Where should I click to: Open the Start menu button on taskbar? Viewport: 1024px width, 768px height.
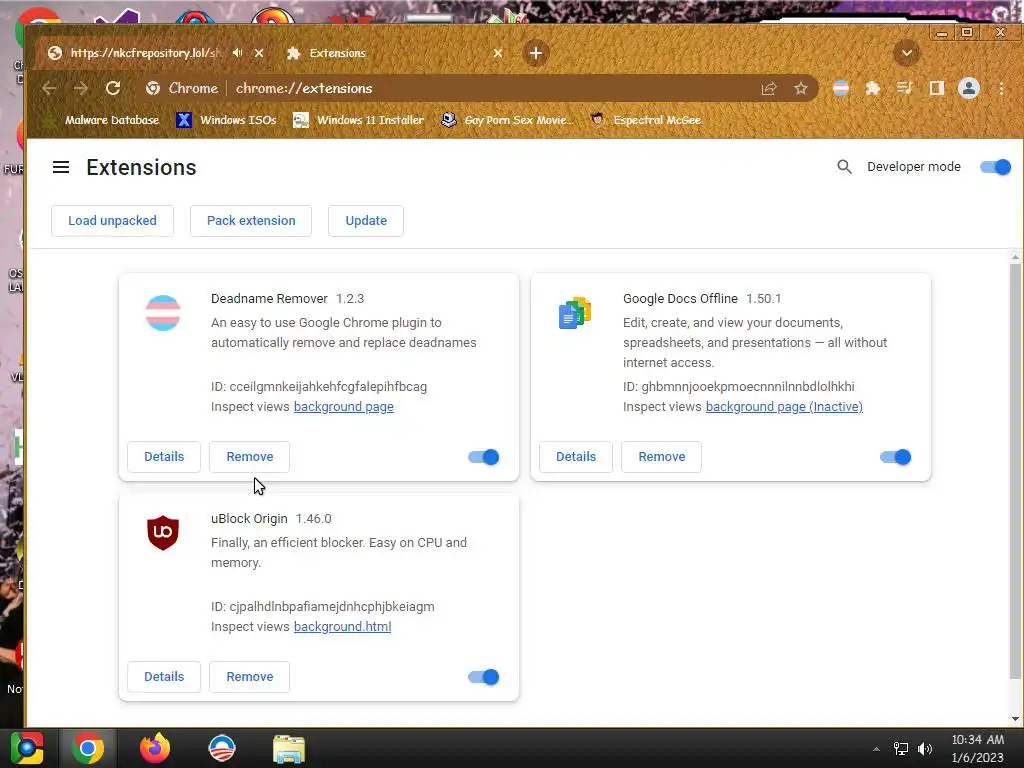click(27, 748)
